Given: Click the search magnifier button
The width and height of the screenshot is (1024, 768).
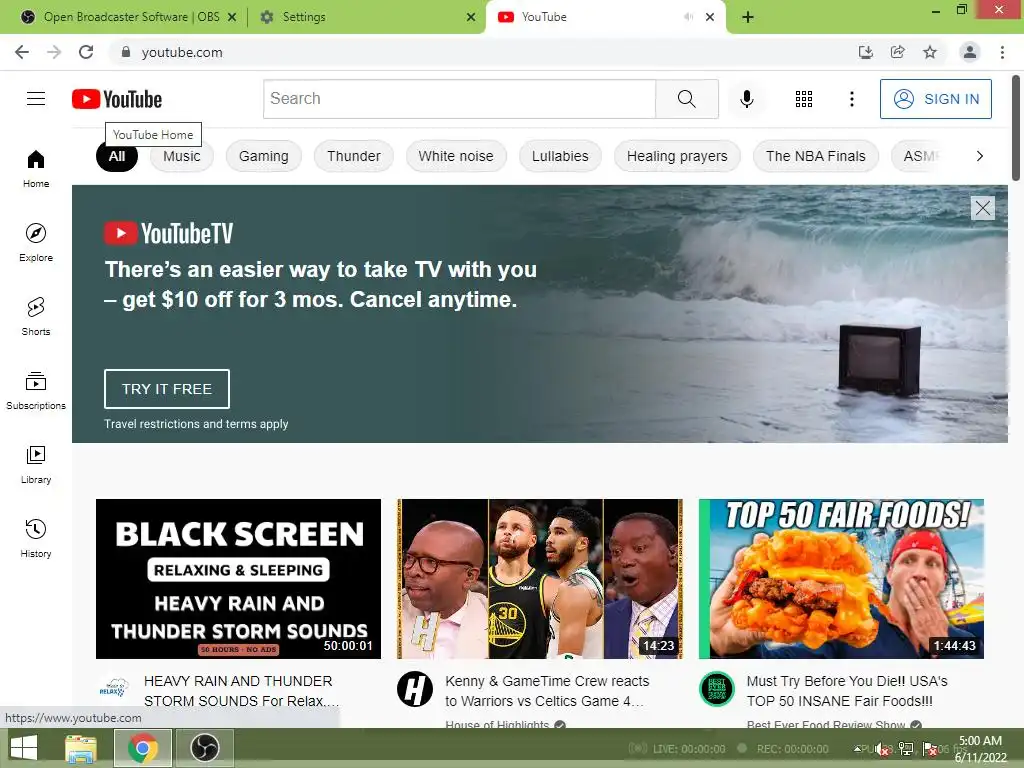Looking at the screenshot, I should click(686, 99).
